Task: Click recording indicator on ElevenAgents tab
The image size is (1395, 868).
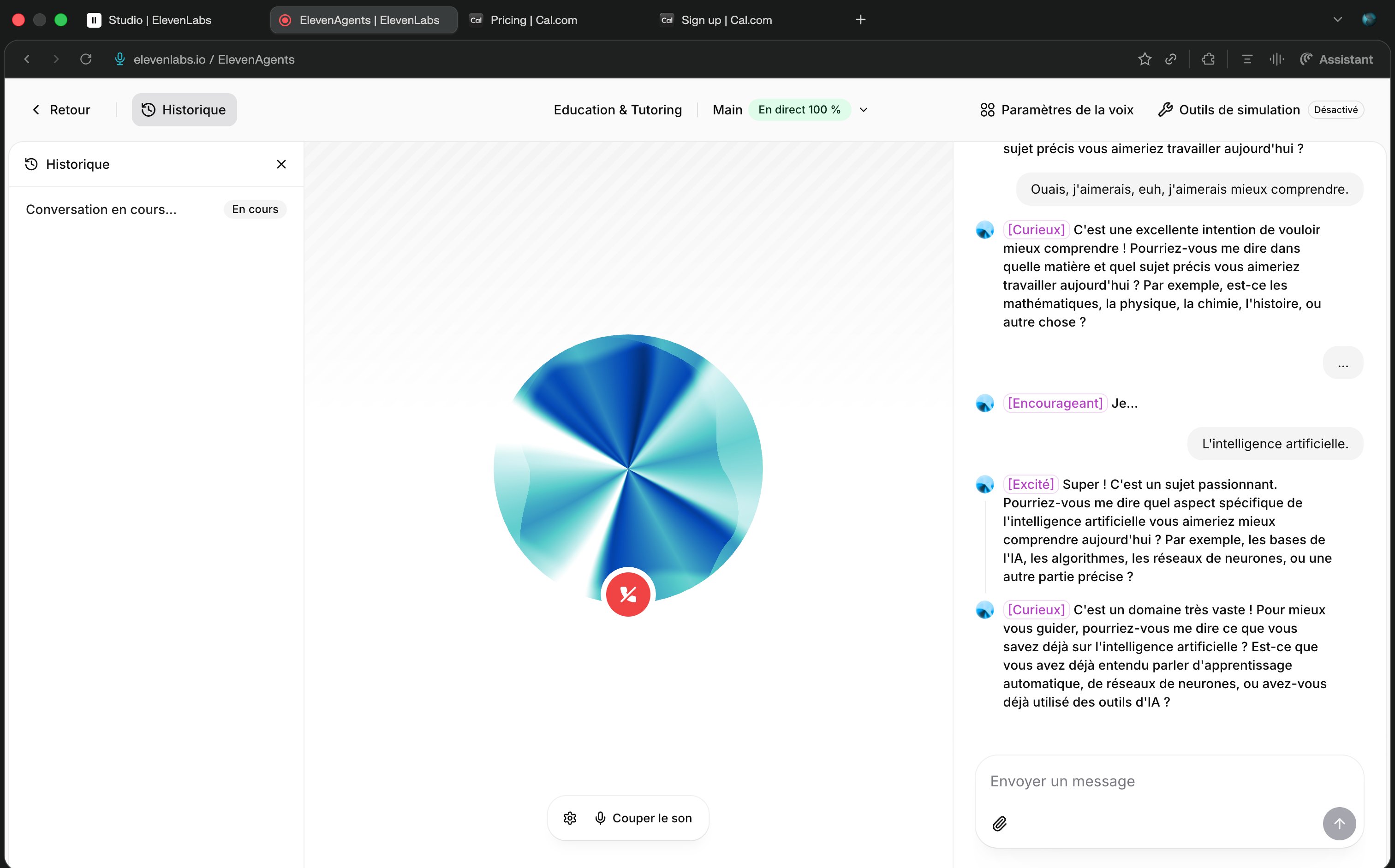Action: click(285, 20)
